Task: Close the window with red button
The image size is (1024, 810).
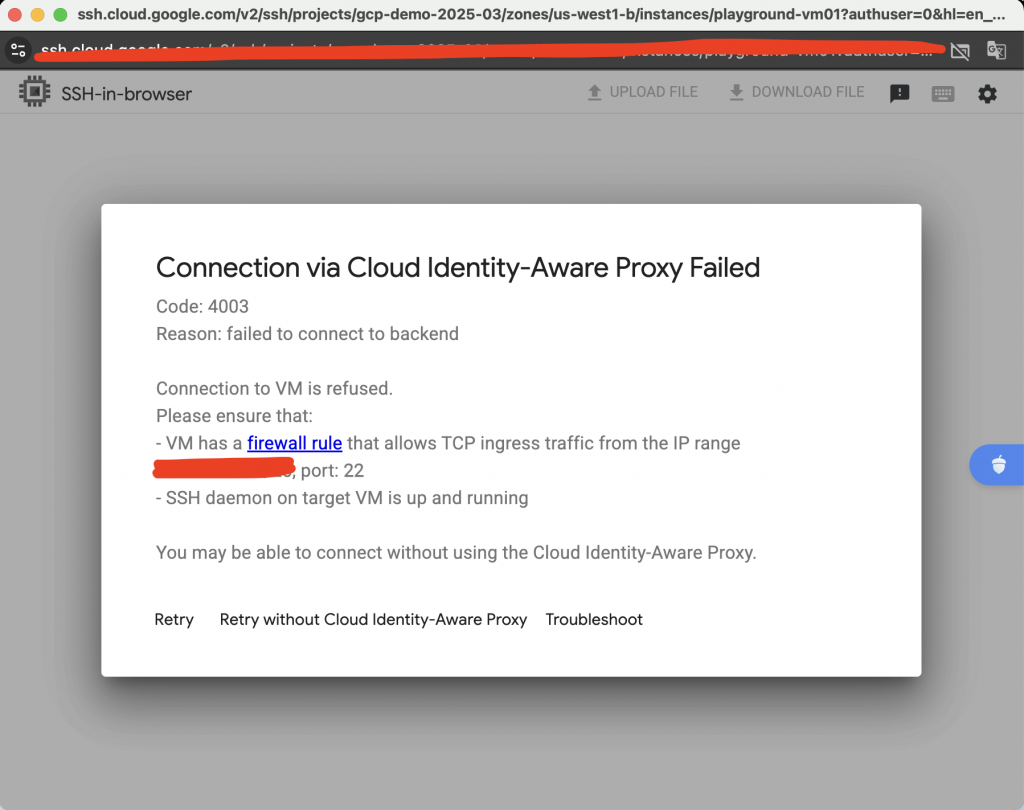Action: (15, 15)
